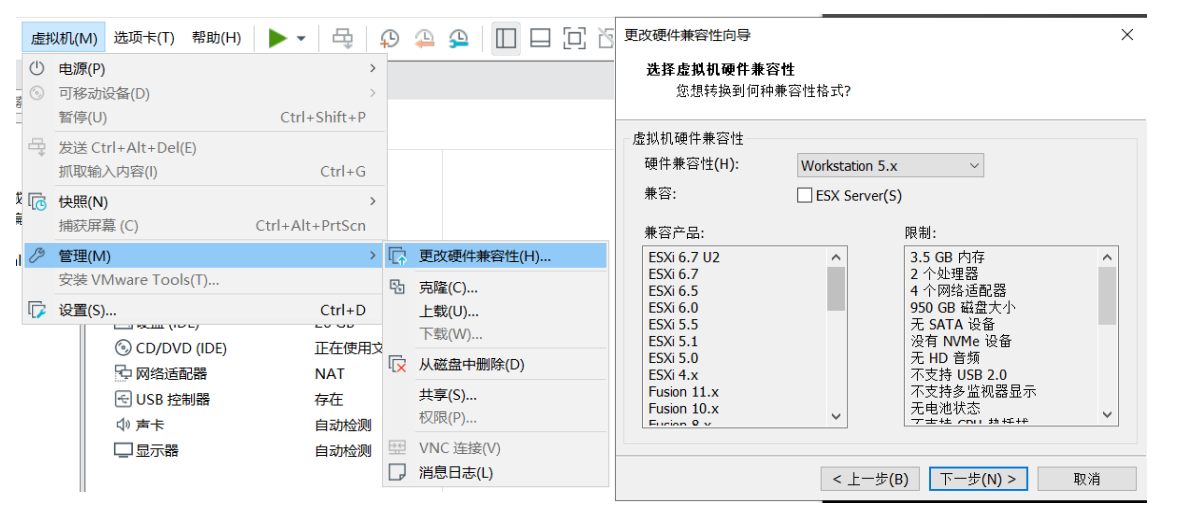
Task: Click the wrench icon beside 管理(M)
Action: point(37,256)
